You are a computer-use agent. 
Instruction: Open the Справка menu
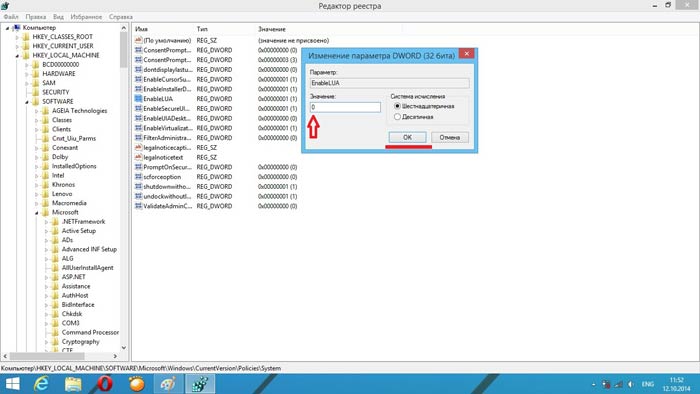121,17
